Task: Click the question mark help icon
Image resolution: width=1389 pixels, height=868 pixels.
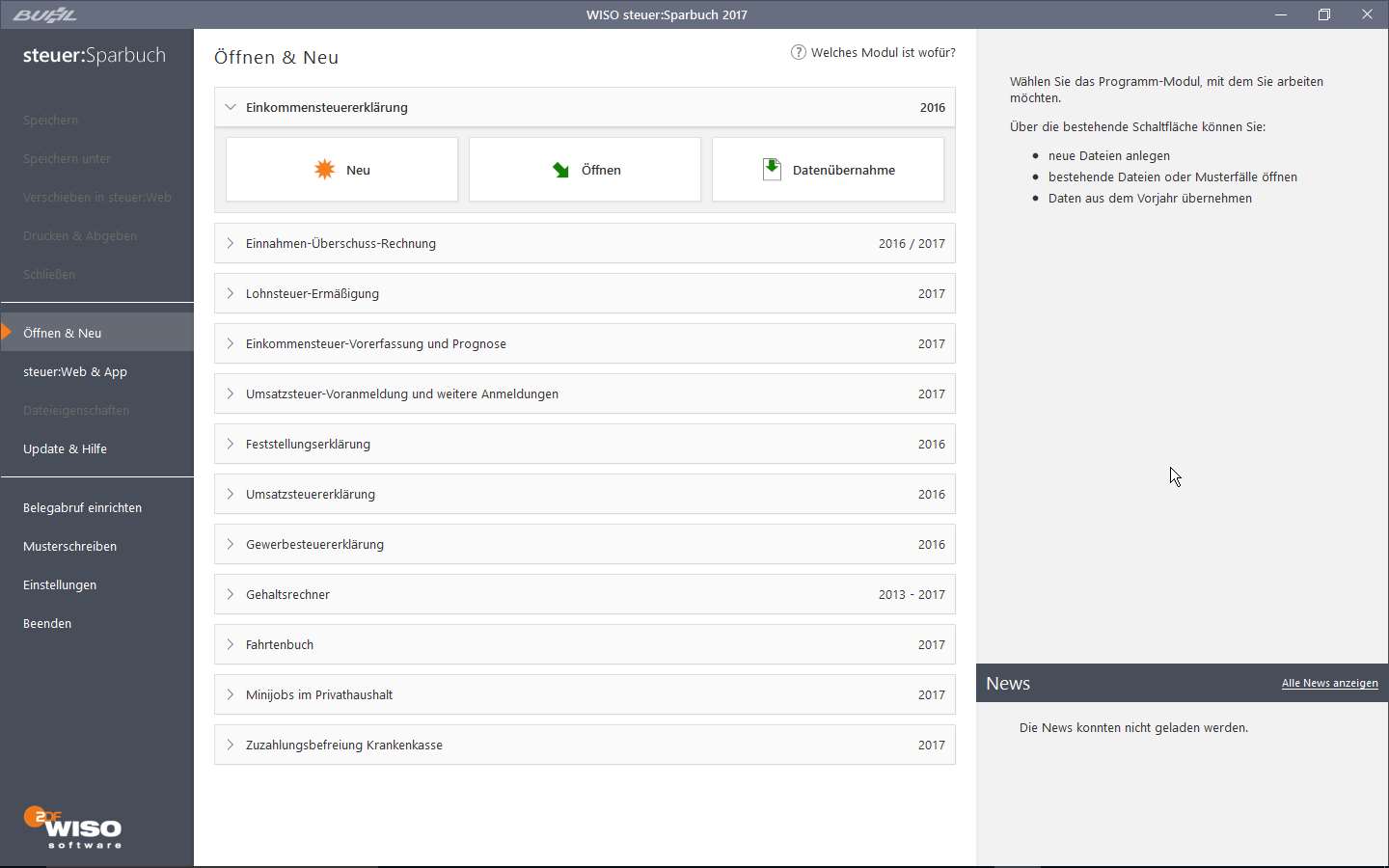Action: 798,52
